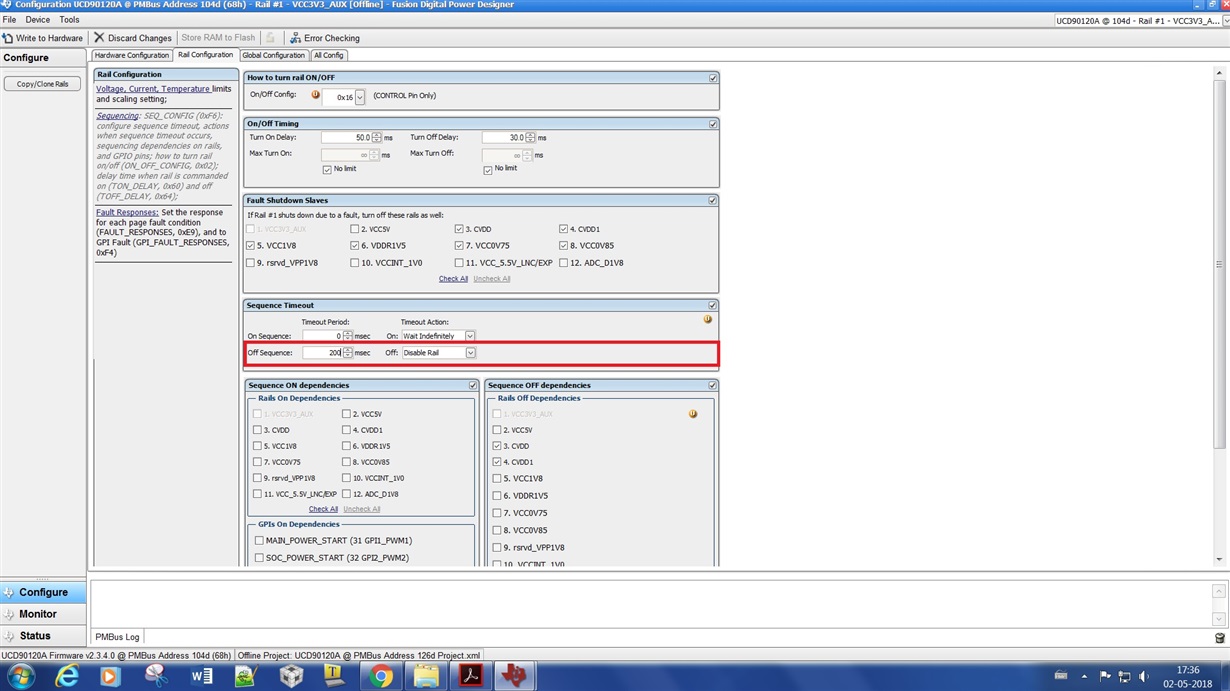Open Microsoft Word from the taskbar
Screen dimensions: 1230x691
(x=201, y=677)
